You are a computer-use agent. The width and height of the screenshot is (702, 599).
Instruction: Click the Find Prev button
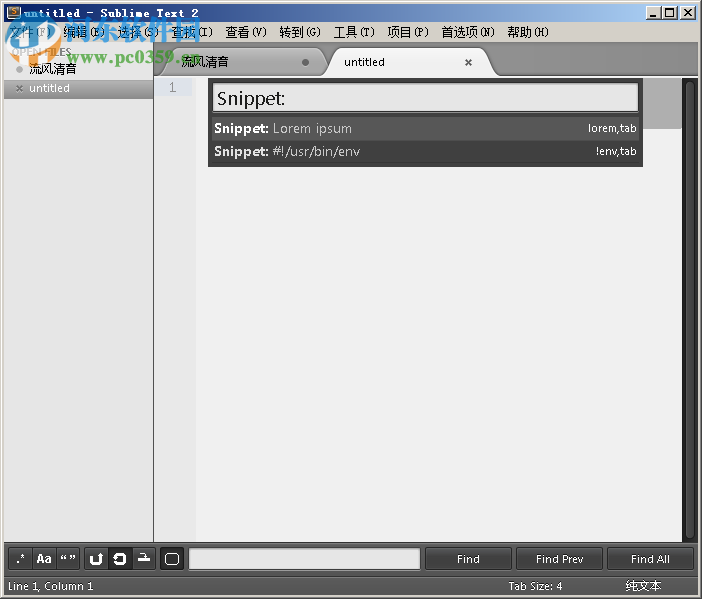[559, 559]
